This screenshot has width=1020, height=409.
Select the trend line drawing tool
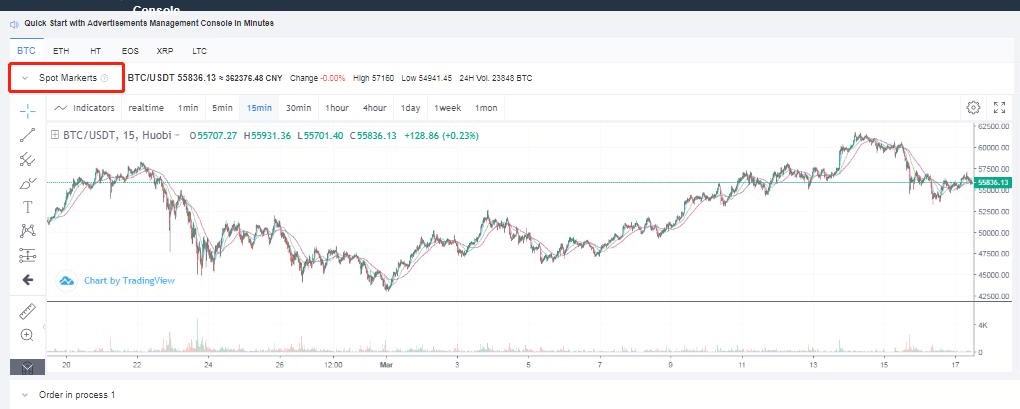(x=27, y=135)
